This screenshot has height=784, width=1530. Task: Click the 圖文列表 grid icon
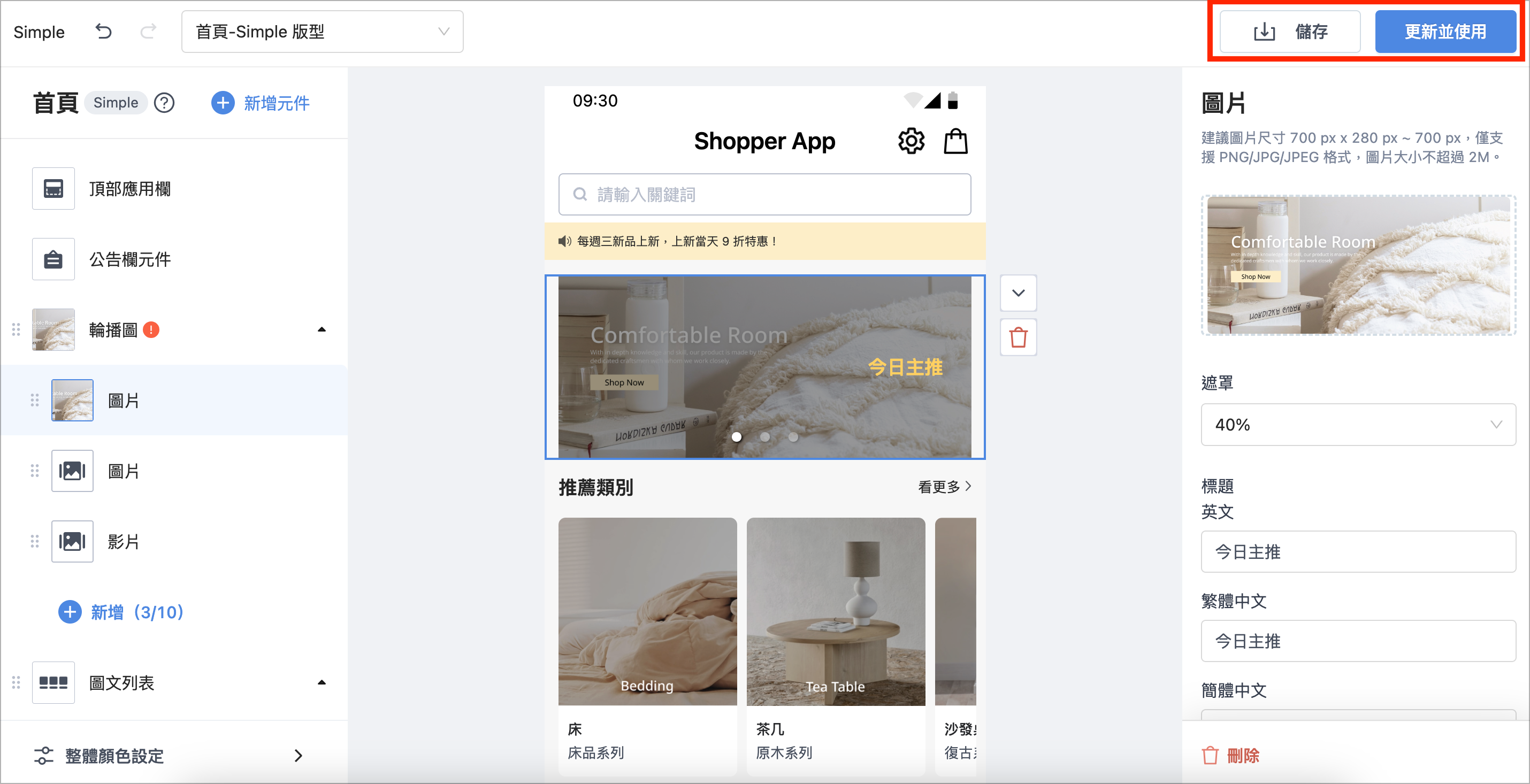[x=53, y=682]
